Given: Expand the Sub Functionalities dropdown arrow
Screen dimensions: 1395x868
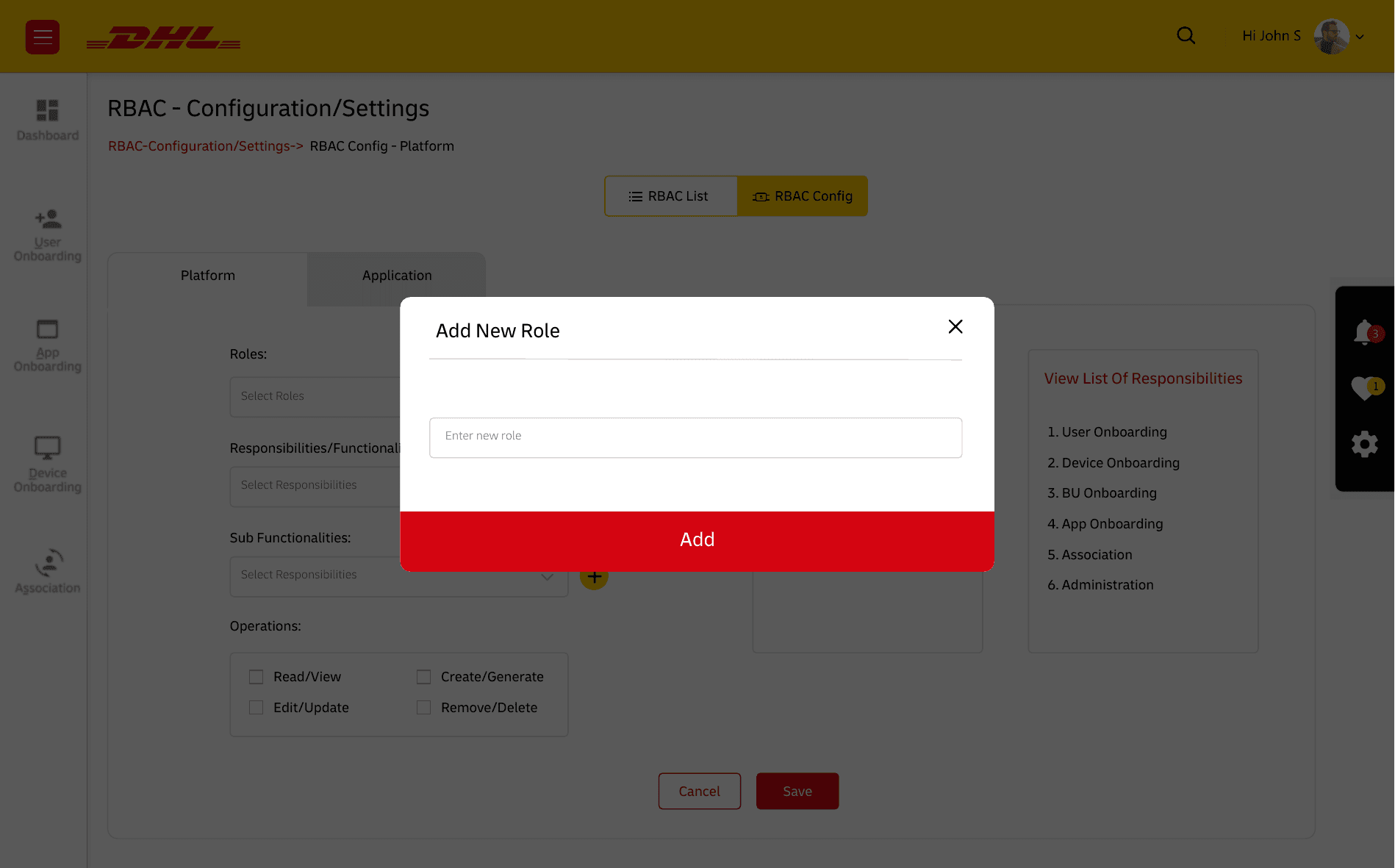Looking at the screenshot, I should click(x=547, y=576).
